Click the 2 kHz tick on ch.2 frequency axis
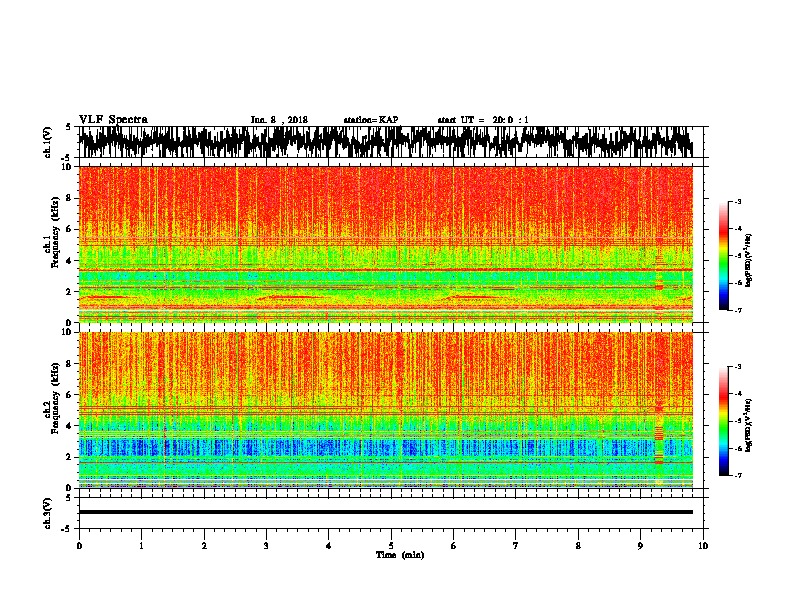 70,457
